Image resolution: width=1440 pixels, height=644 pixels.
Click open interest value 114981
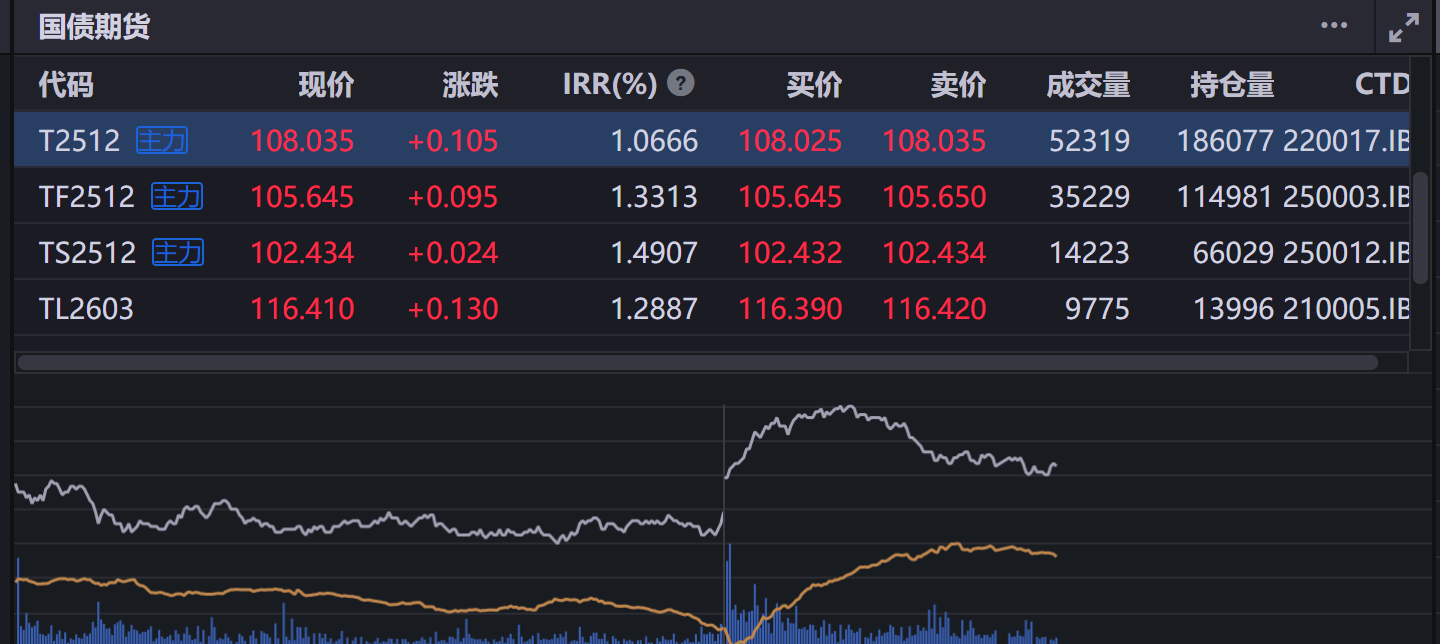1225,196
